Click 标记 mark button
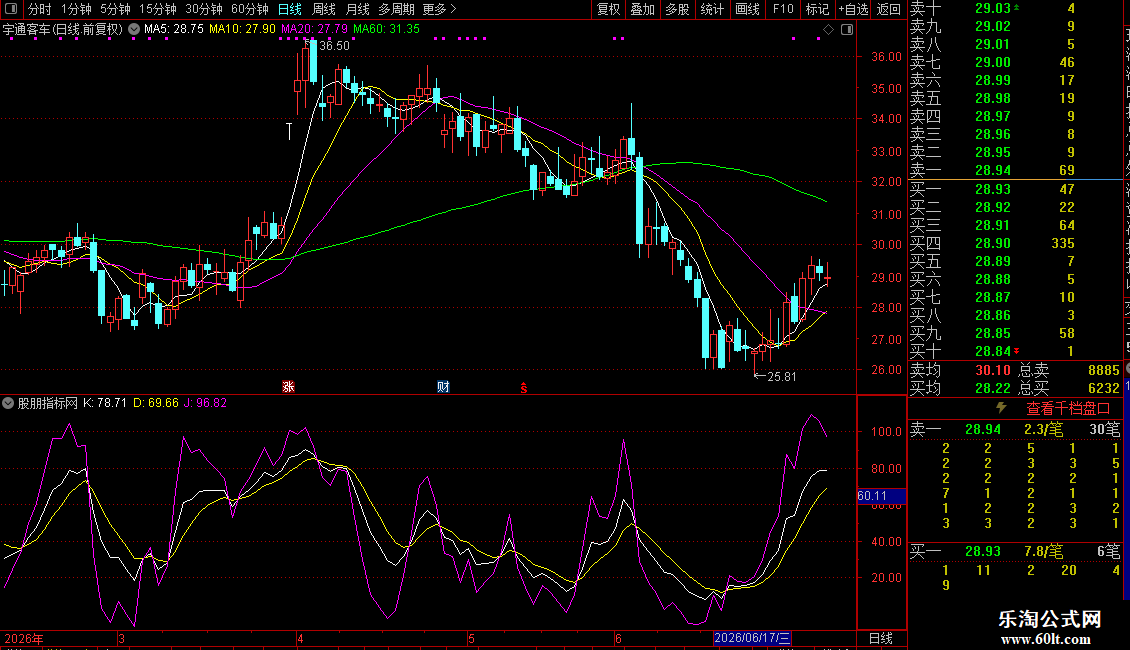 [817, 9]
